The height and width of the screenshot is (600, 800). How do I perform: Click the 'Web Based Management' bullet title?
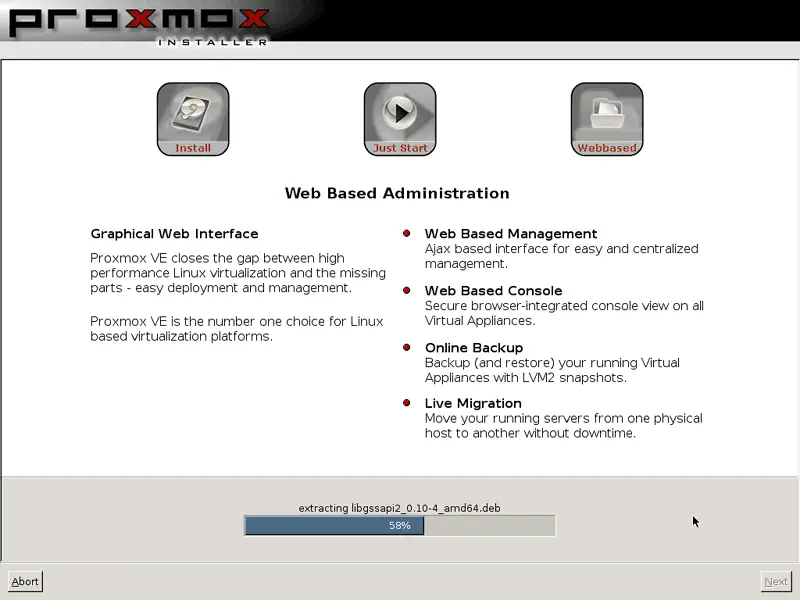click(x=511, y=234)
